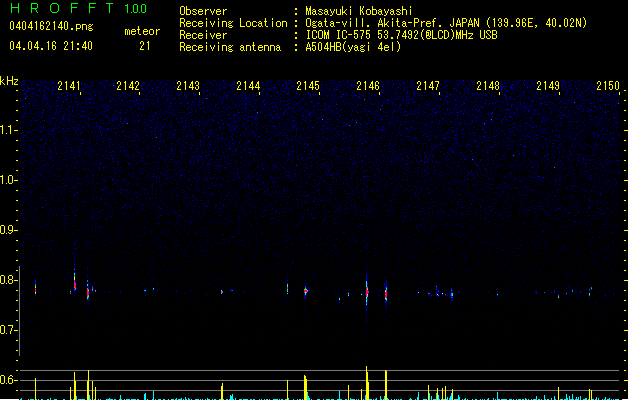Click the 2146 time axis marker
629x400 pixels.
point(368,86)
